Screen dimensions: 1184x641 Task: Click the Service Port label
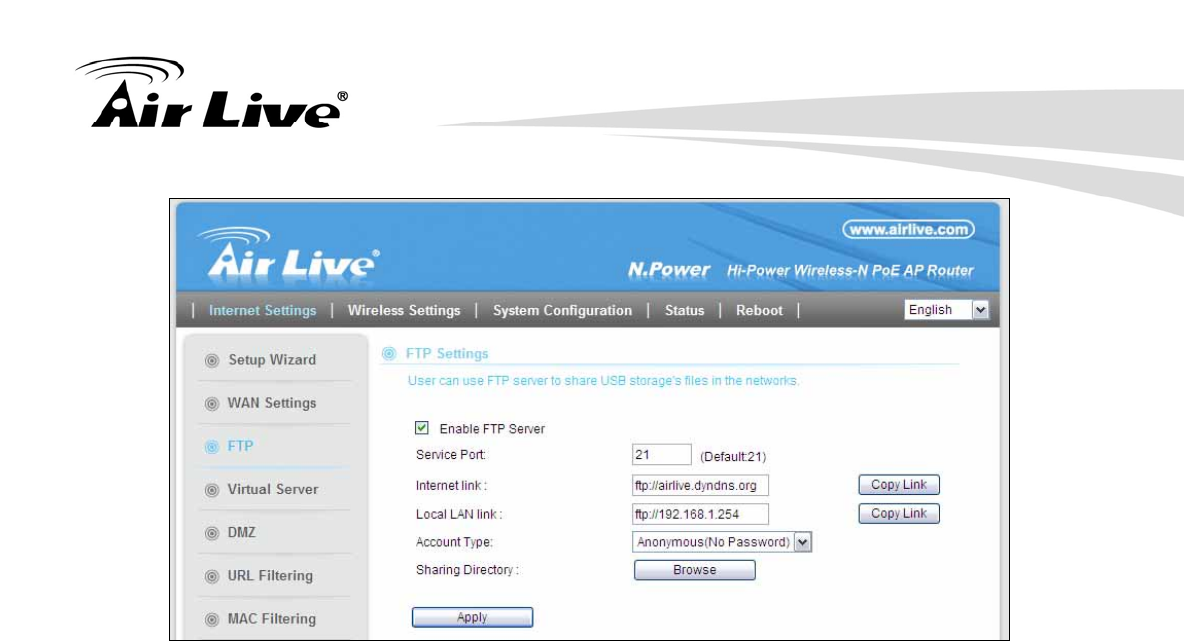tap(451, 455)
